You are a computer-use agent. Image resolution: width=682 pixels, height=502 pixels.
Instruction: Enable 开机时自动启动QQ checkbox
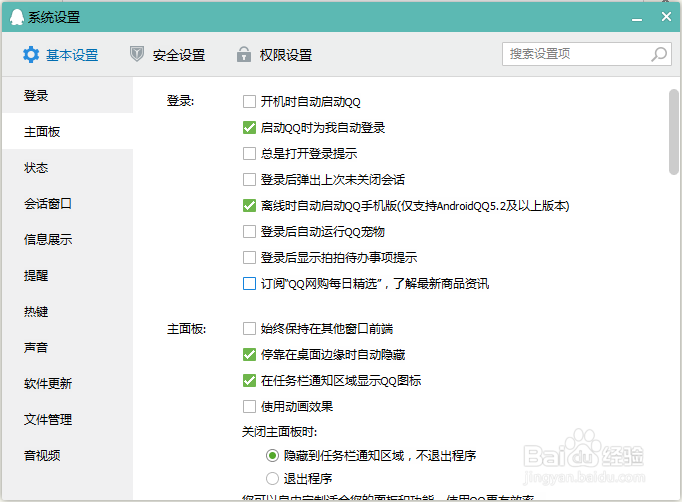249,102
